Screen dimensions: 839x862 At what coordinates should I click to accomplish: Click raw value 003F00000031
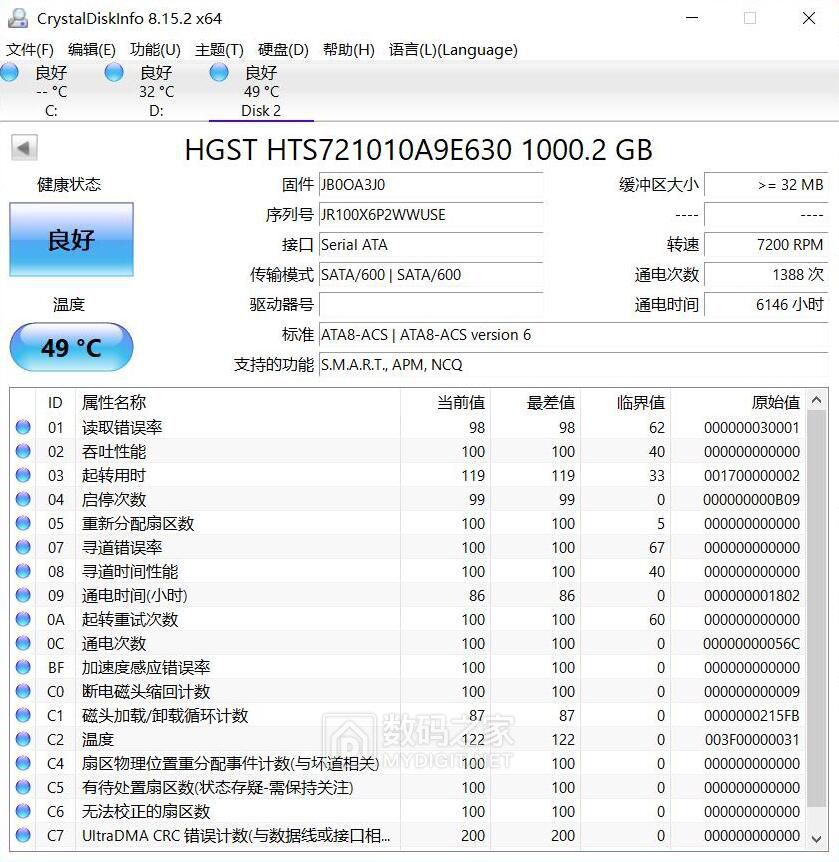(x=752, y=739)
